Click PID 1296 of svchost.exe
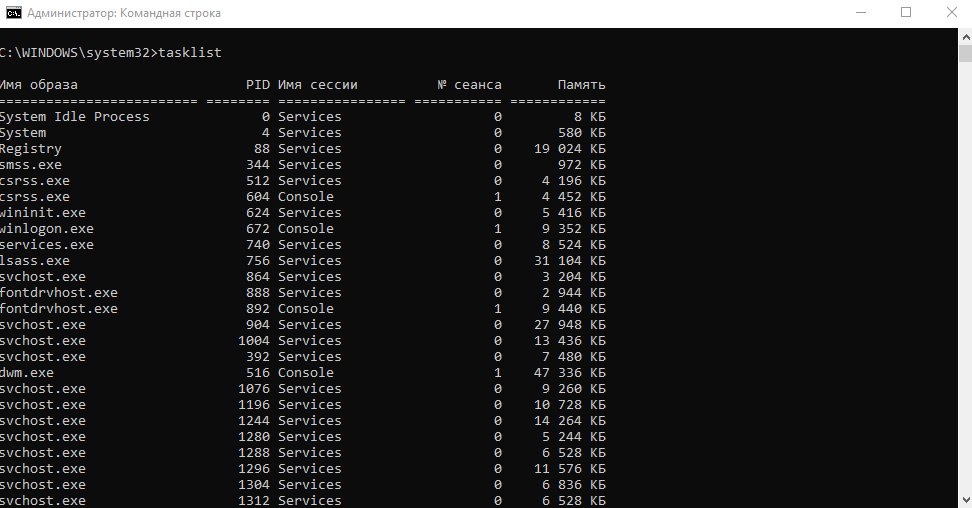972x508 pixels. 254,469
